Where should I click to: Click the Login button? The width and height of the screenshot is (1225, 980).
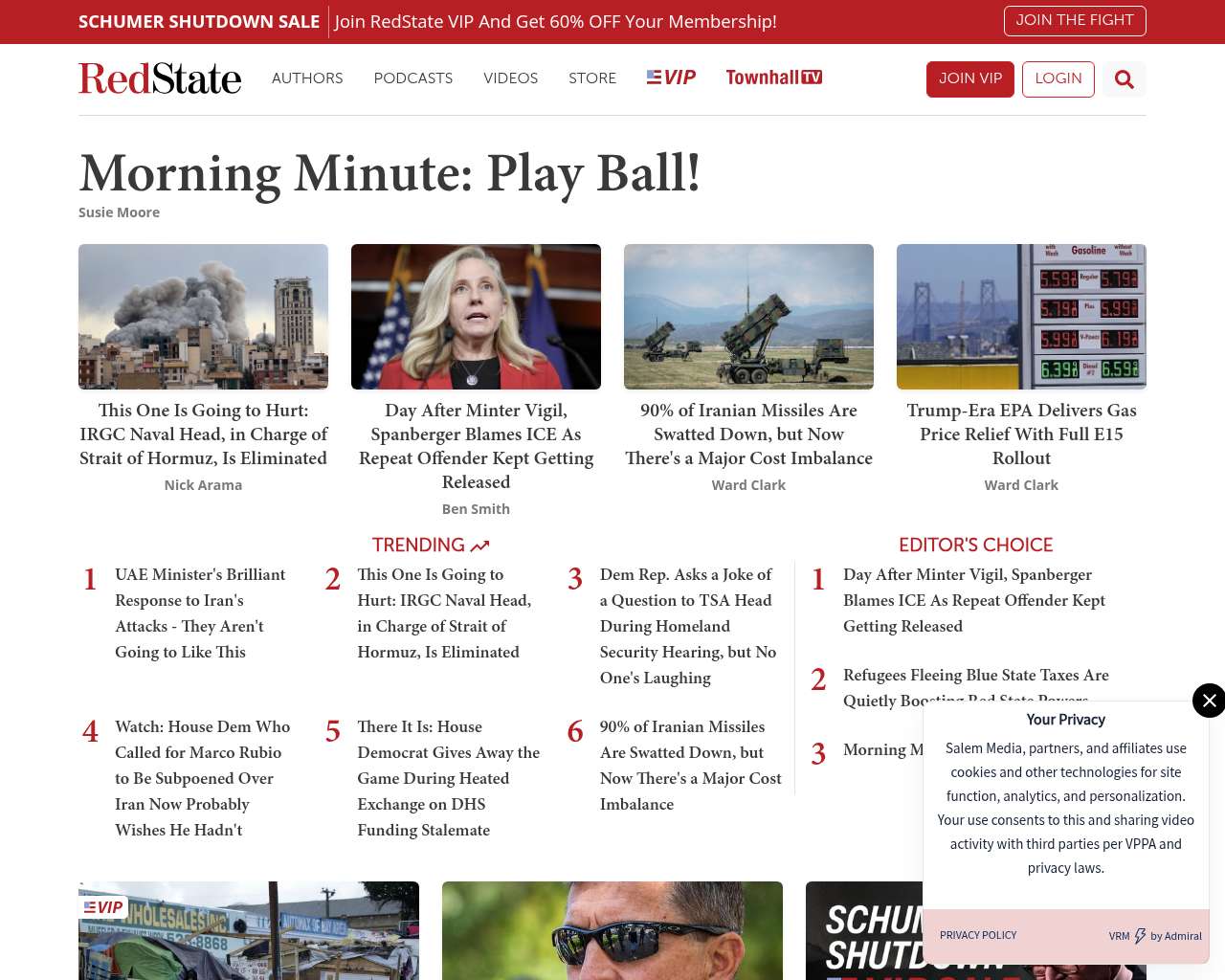click(1058, 78)
